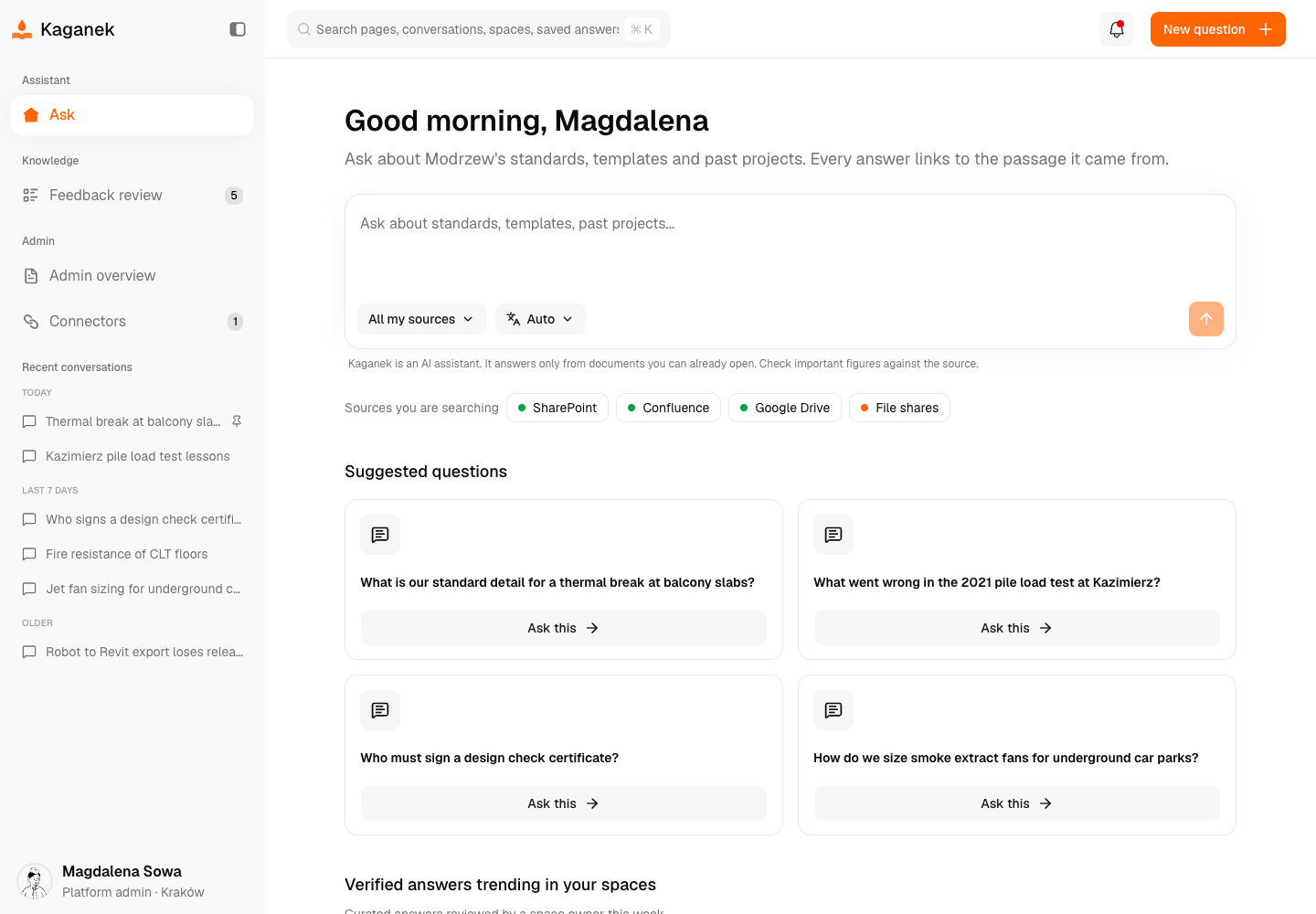The height and width of the screenshot is (914, 1316).
Task: Click chat icon on thermal break question card
Action: click(x=380, y=535)
